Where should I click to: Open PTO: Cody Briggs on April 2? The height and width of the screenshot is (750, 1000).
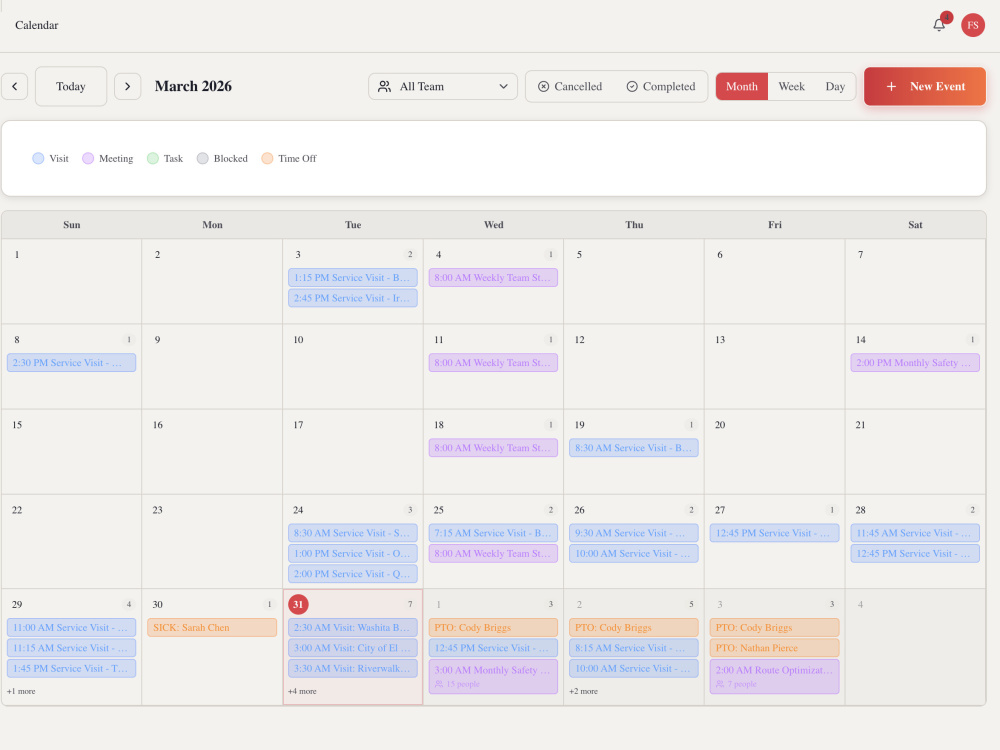coord(634,628)
